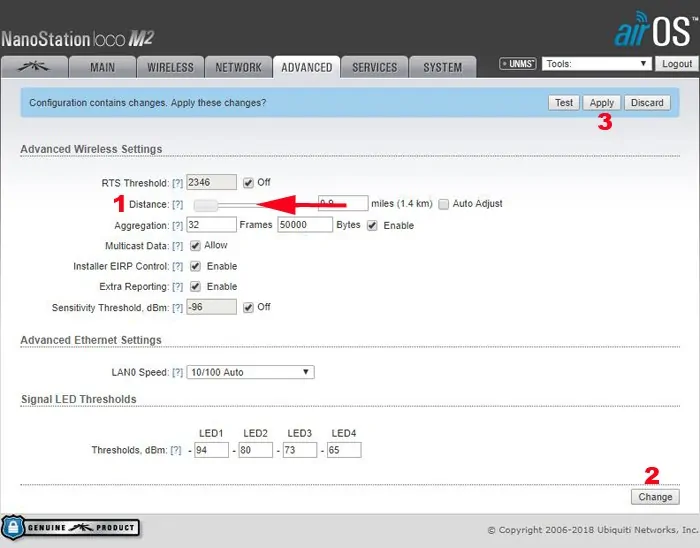Click the Test button
This screenshot has width=700, height=548.
click(564, 103)
